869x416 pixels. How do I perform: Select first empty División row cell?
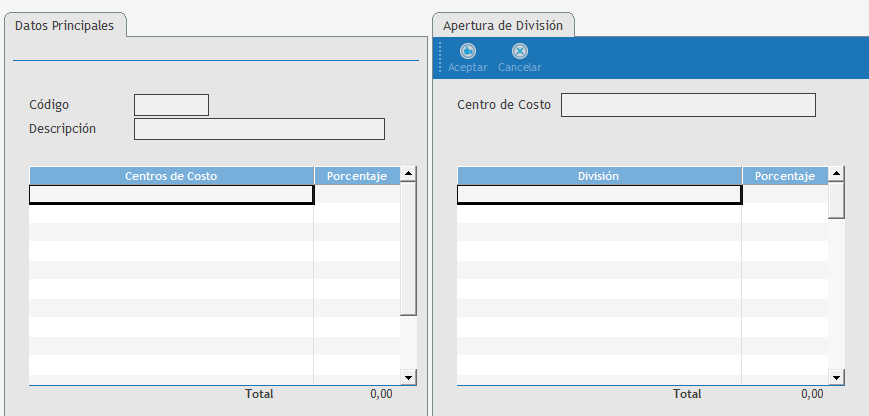[x=599, y=195]
